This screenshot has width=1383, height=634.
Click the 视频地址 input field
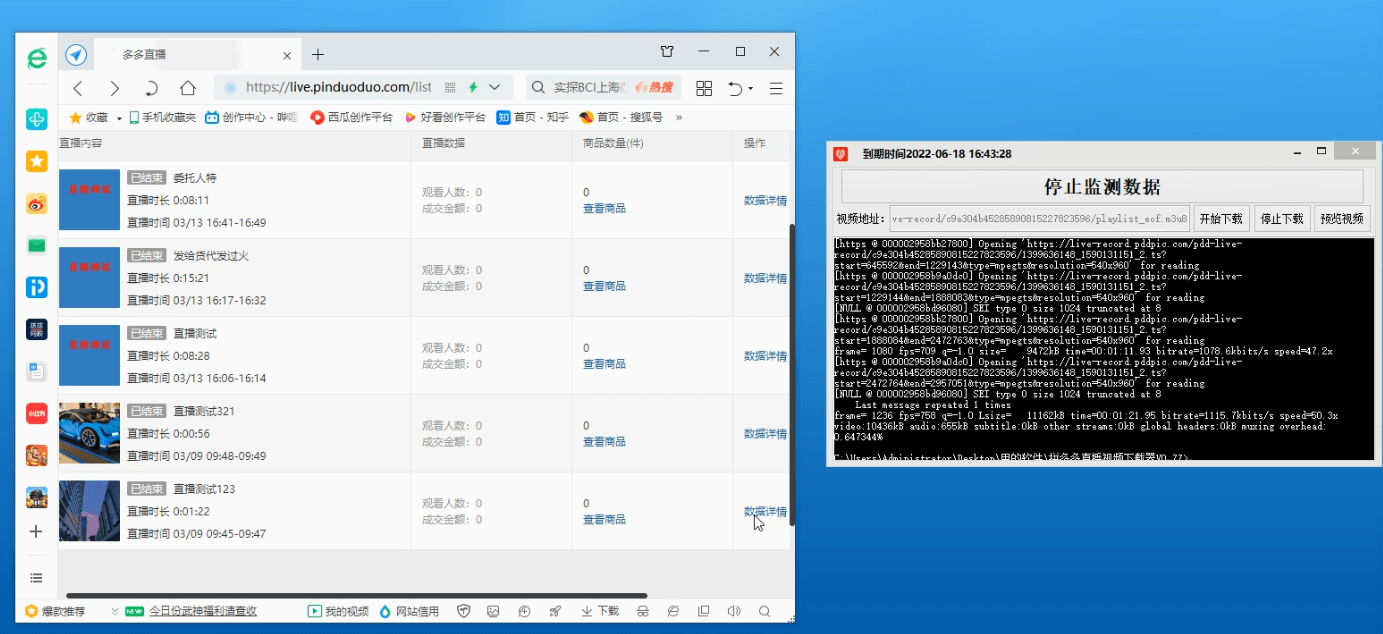(1040, 218)
